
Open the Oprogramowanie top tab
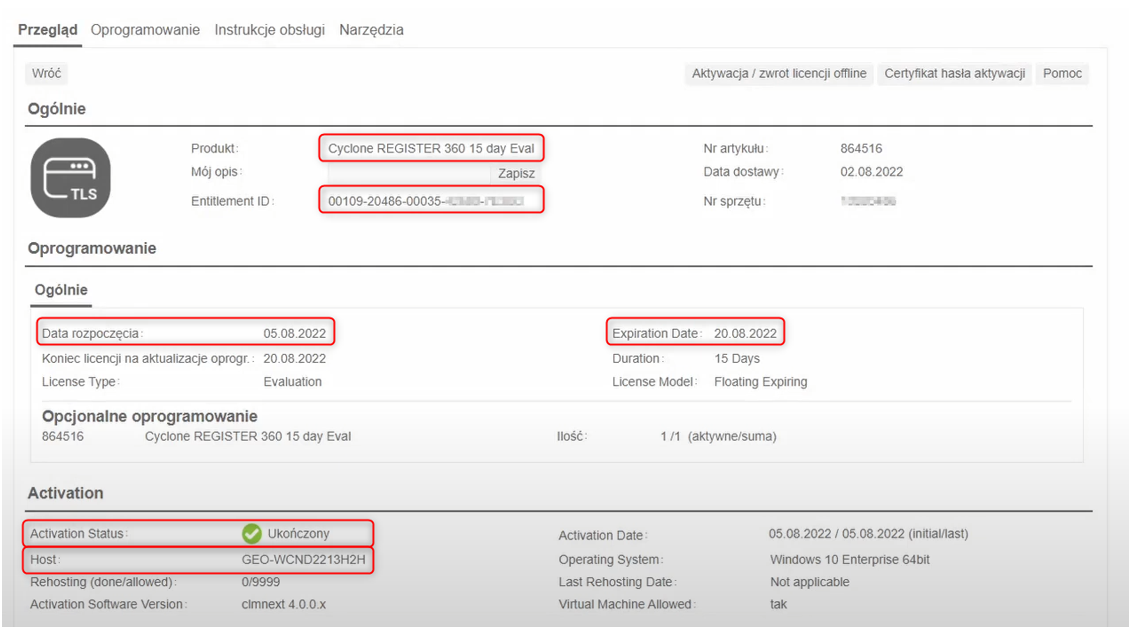145,30
